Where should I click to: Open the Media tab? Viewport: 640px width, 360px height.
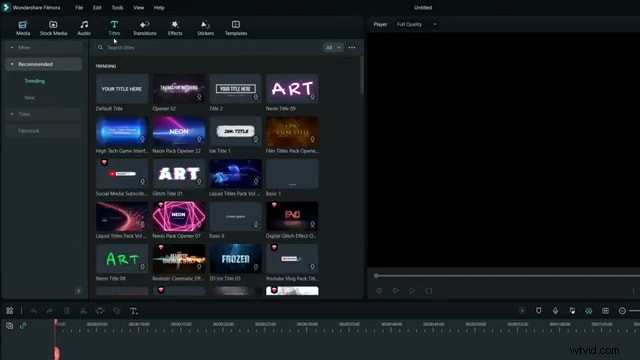point(23,28)
